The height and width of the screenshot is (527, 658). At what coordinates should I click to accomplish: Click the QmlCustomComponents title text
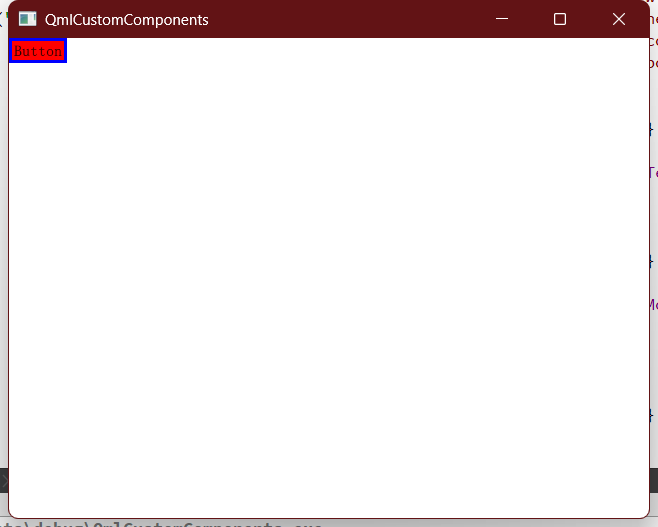point(127,20)
